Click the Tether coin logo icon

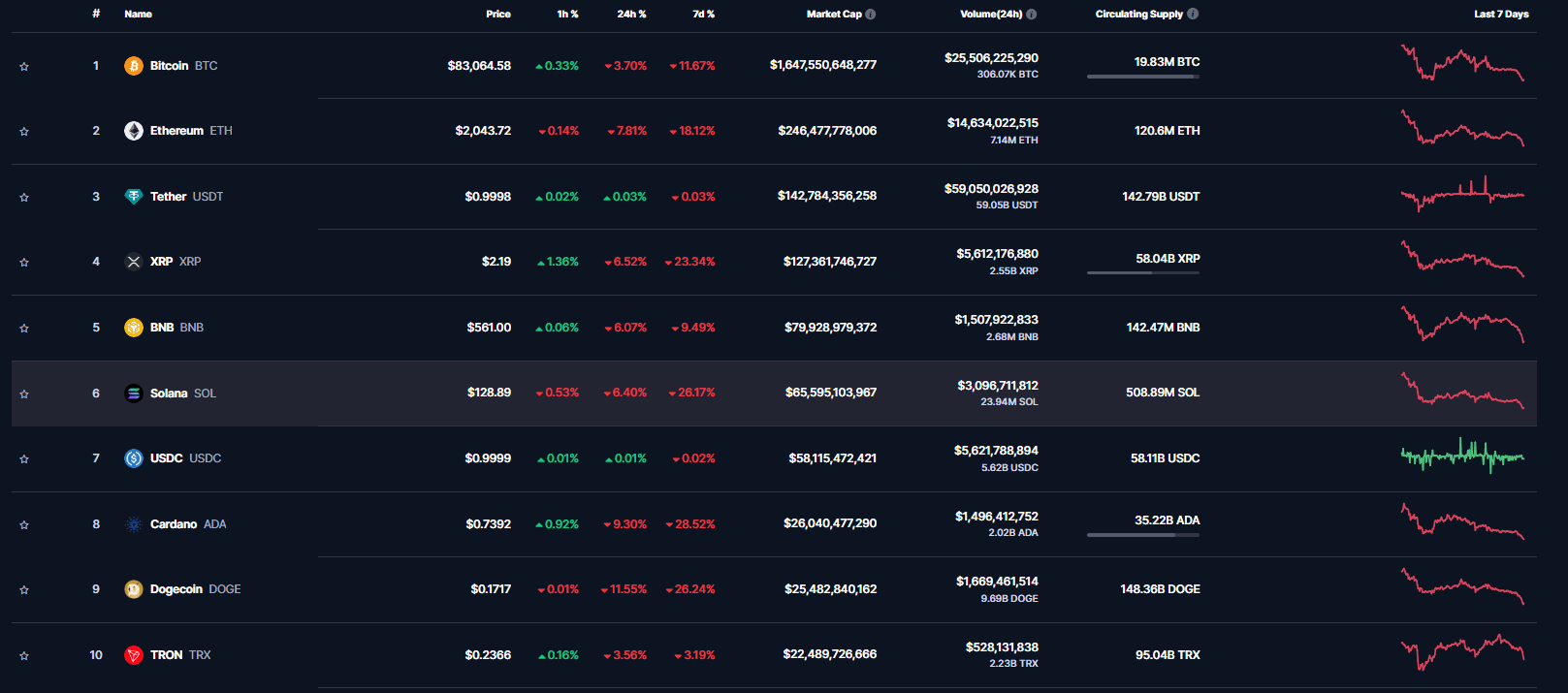tap(134, 197)
